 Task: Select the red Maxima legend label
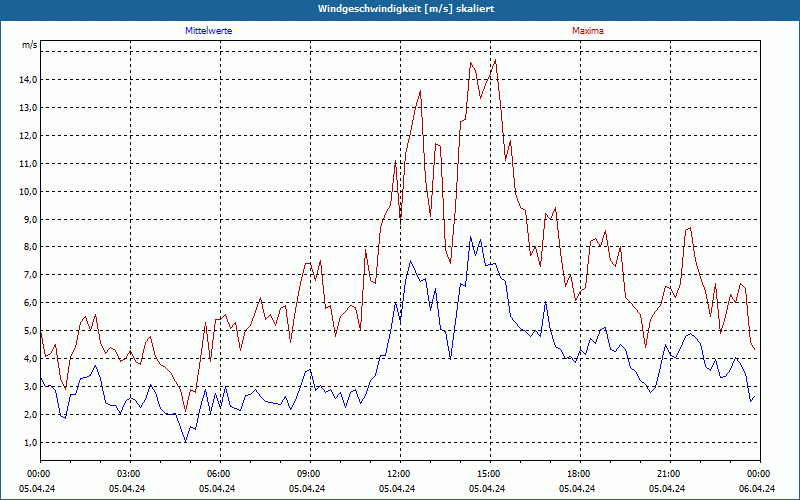(x=588, y=31)
